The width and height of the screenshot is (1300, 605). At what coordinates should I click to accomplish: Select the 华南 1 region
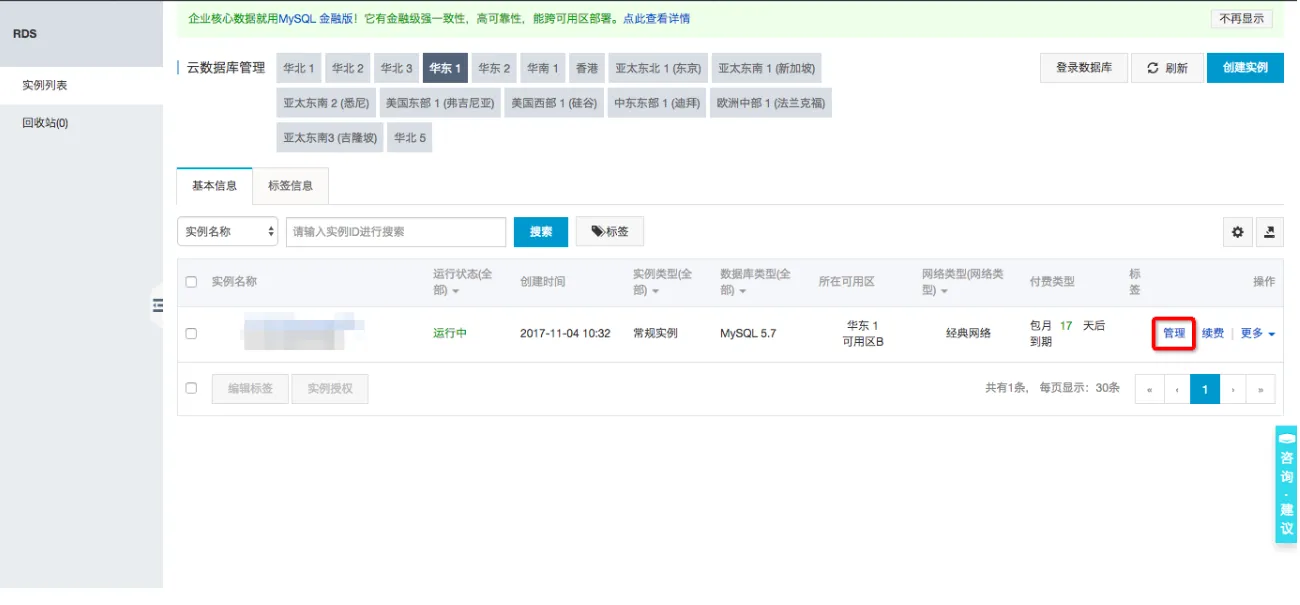pos(543,68)
